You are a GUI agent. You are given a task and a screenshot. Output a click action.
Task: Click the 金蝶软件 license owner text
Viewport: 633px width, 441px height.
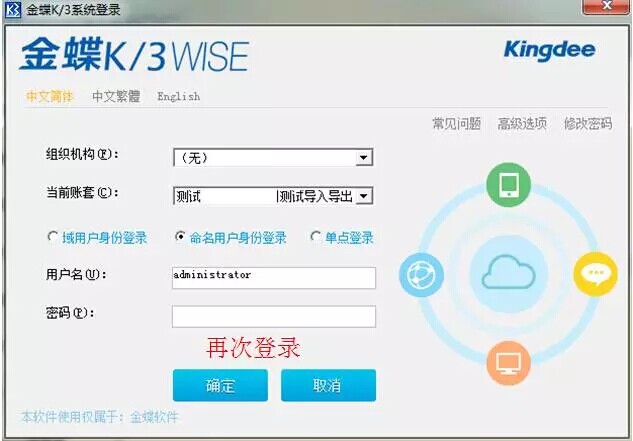(x=154, y=417)
